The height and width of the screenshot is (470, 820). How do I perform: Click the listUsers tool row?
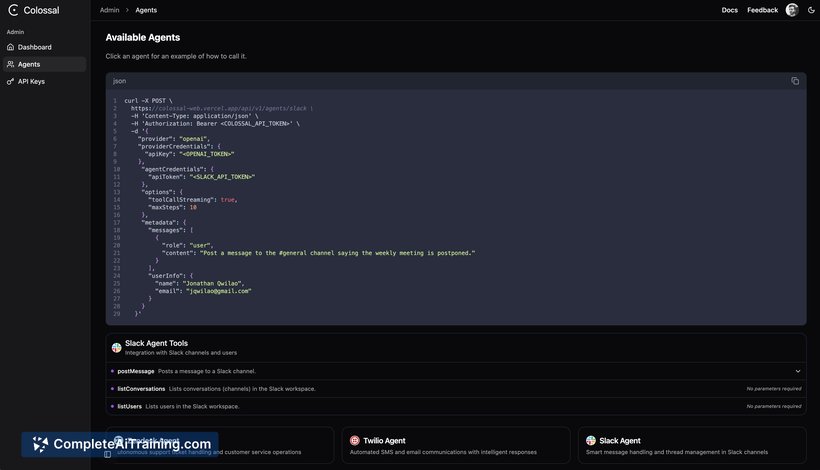pyautogui.click(x=456, y=406)
